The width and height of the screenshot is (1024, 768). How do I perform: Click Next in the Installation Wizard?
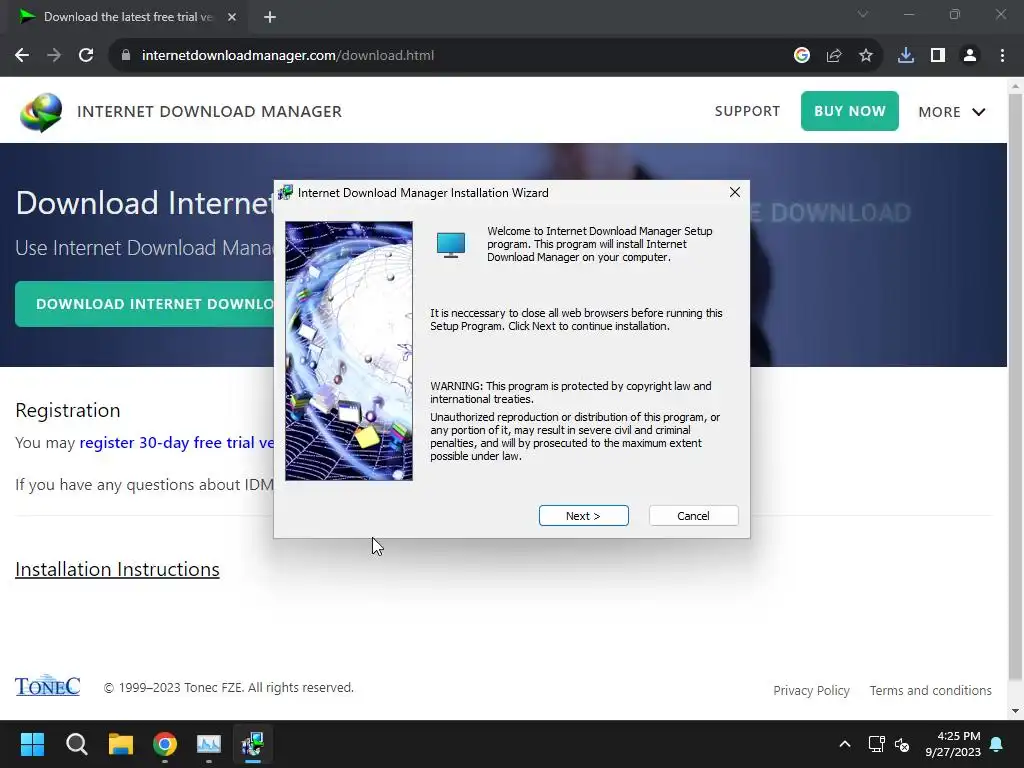(583, 515)
